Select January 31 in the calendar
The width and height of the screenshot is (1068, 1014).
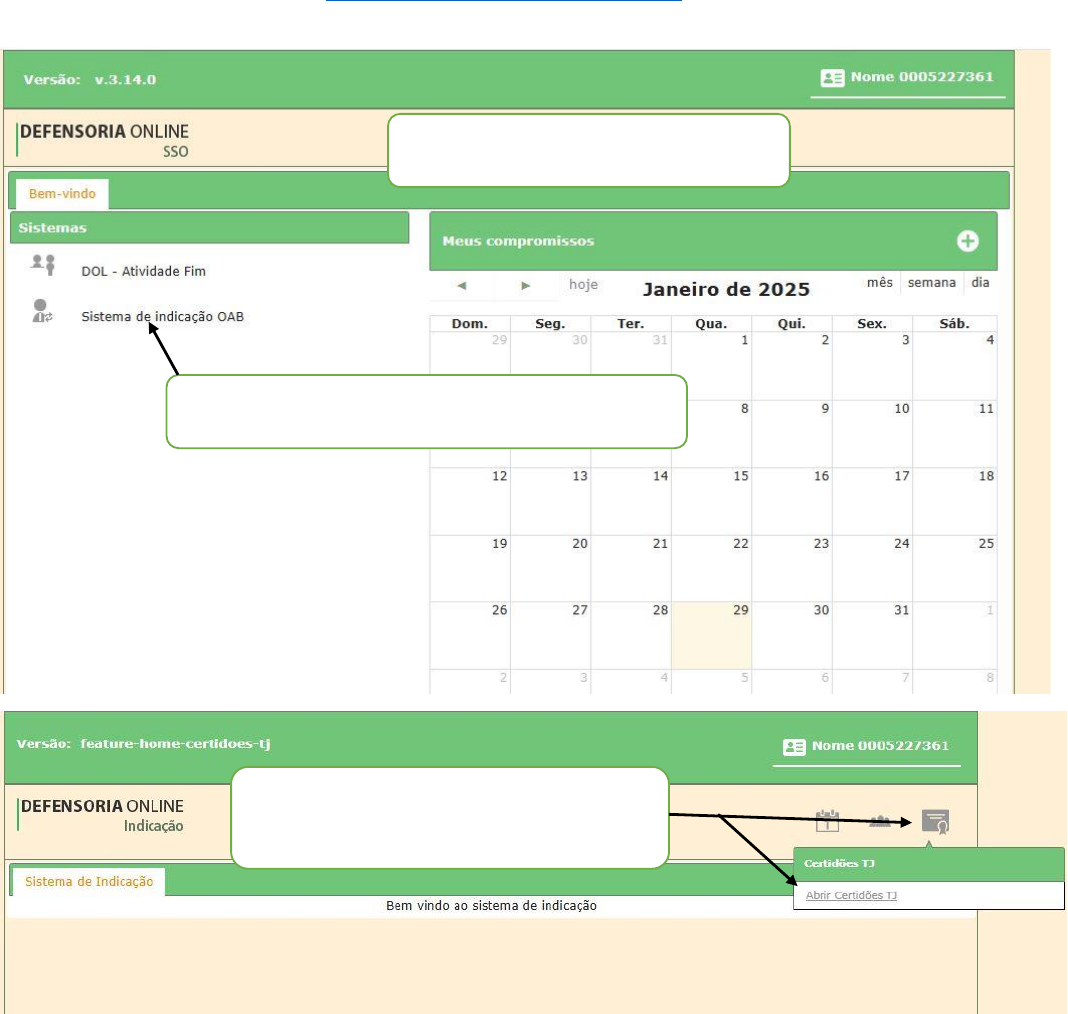(x=872, y=635)
